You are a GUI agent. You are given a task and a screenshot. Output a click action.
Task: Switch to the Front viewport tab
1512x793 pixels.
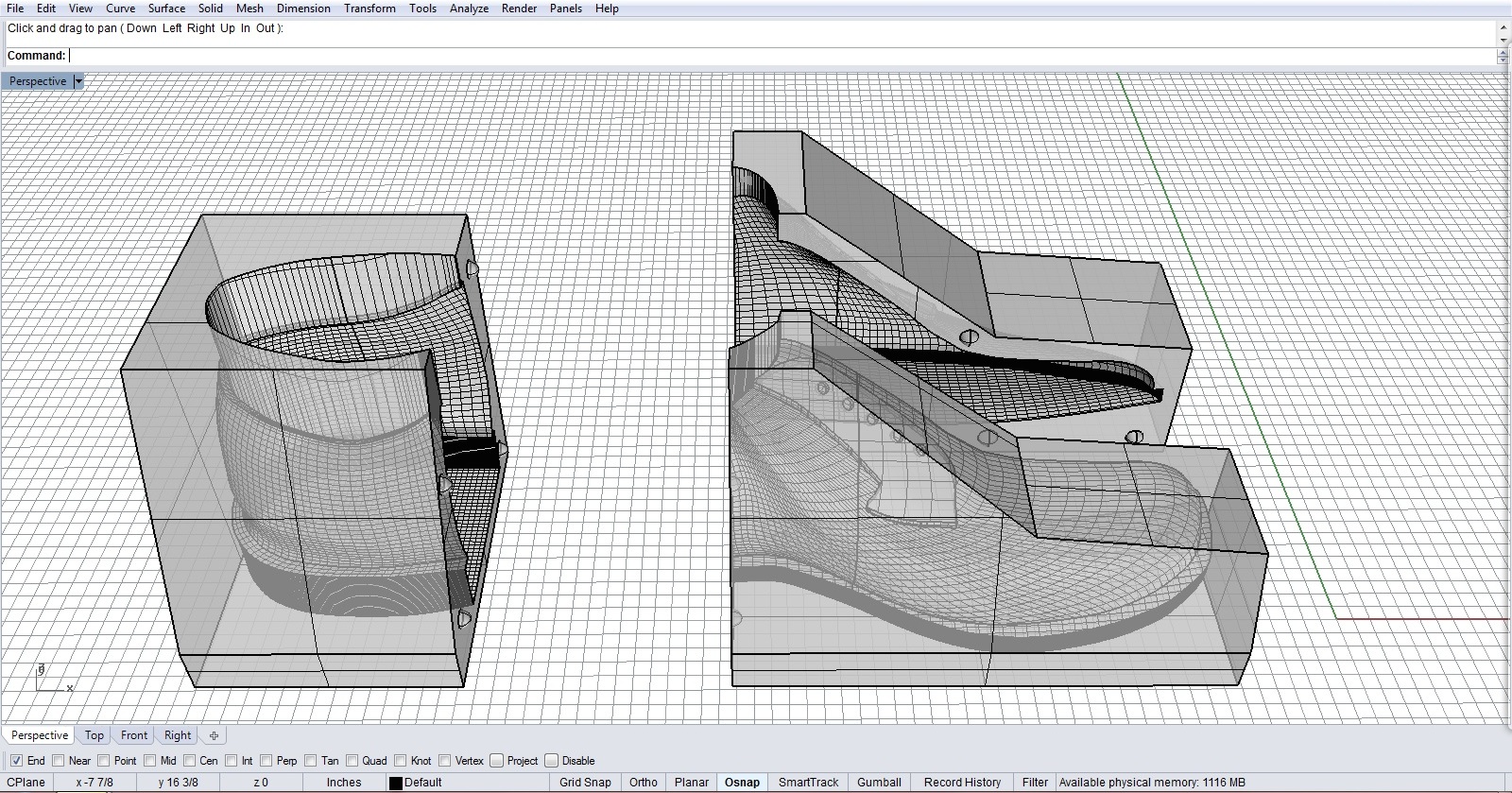(x=134, y=735)
